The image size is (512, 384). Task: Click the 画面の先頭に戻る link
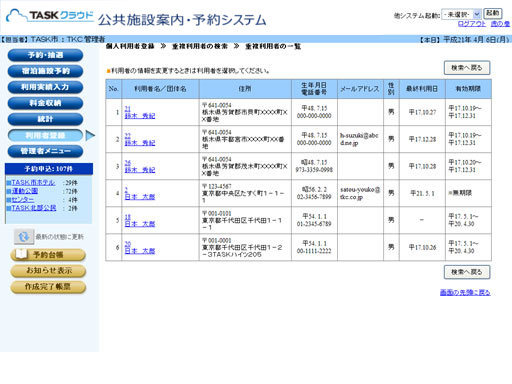tap(465, 292)
